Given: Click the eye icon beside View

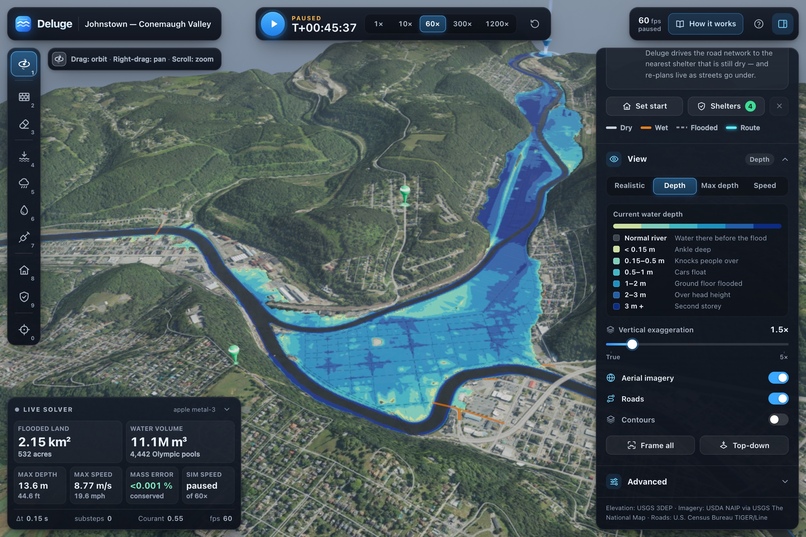Looking at the screenshot, I should tap(614, 159).
